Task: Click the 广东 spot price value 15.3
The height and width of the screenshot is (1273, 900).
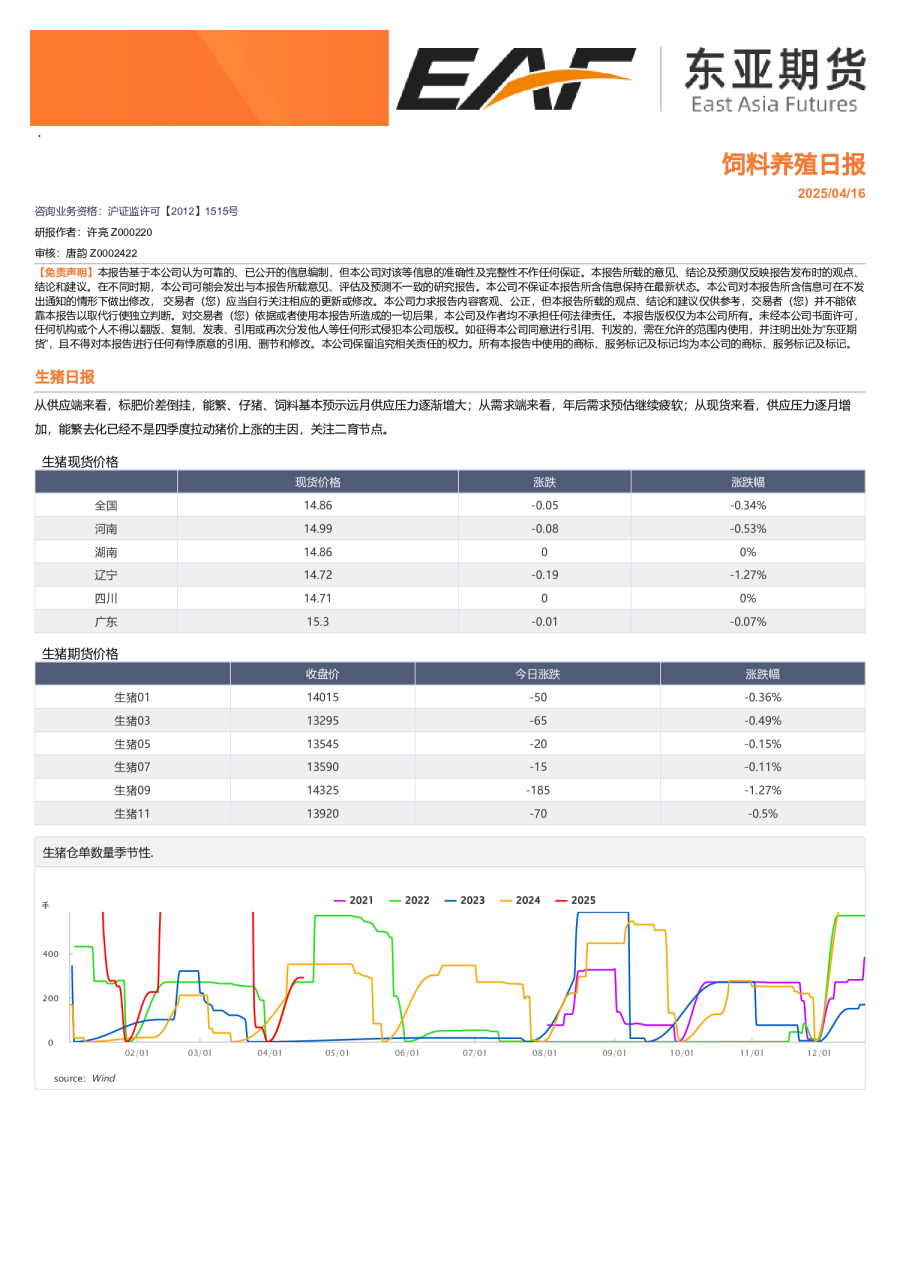Action: (x=317, y=622)
